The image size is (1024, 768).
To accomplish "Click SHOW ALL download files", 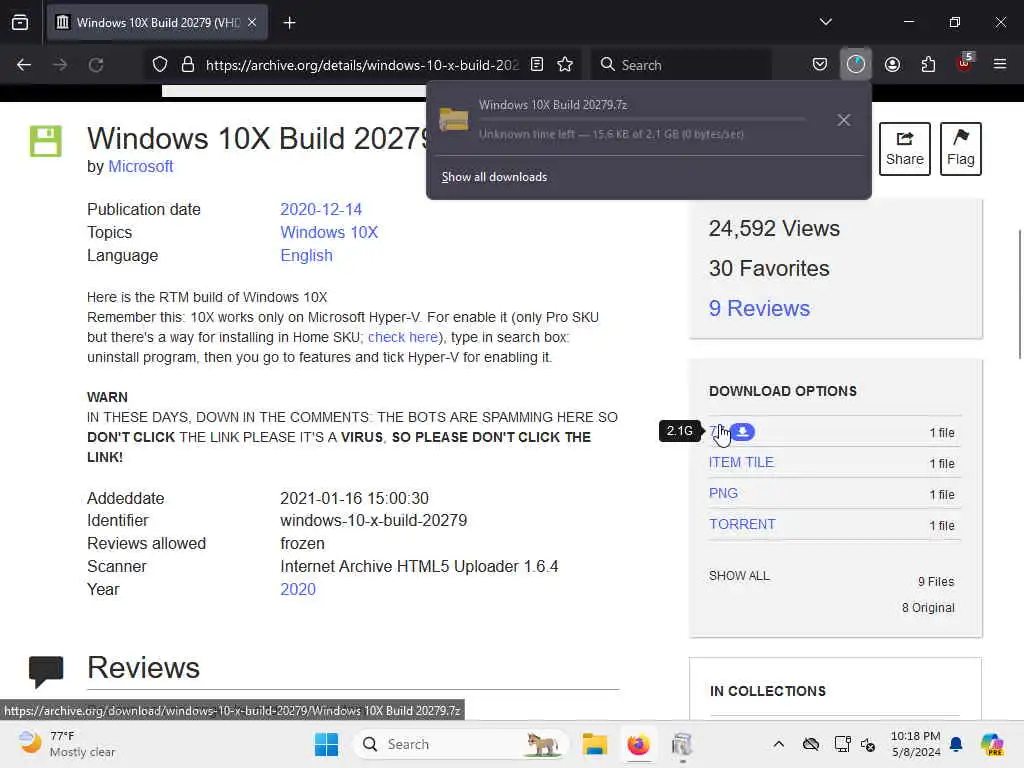I will 739,576.
